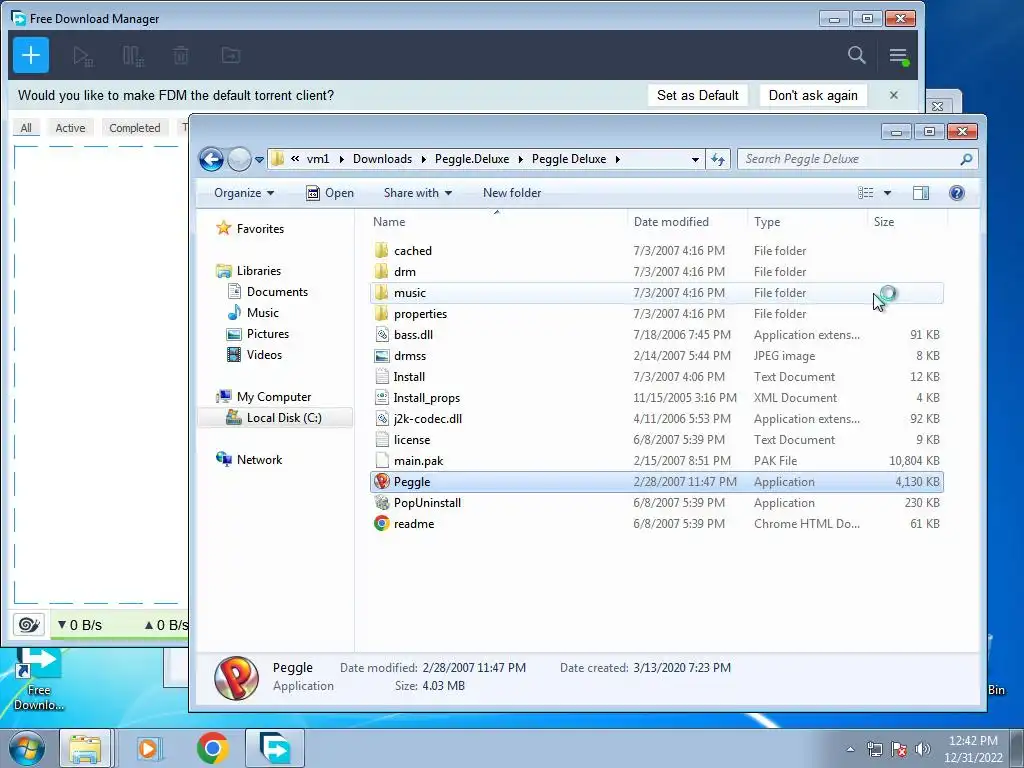The image size is (1024, 768).
Task: Expand the arrow after Peggle Deluxe breadcrumb
Action: pyautogui.click(x=618, y=159)
